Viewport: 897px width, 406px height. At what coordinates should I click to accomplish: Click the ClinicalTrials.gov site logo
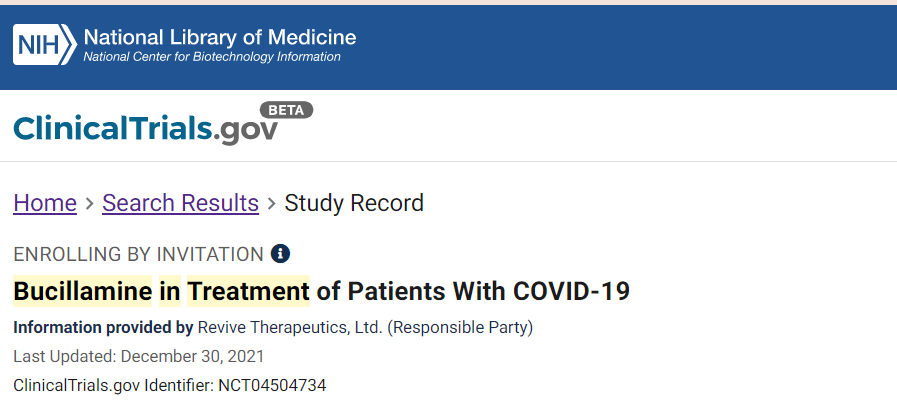point(145,128)
